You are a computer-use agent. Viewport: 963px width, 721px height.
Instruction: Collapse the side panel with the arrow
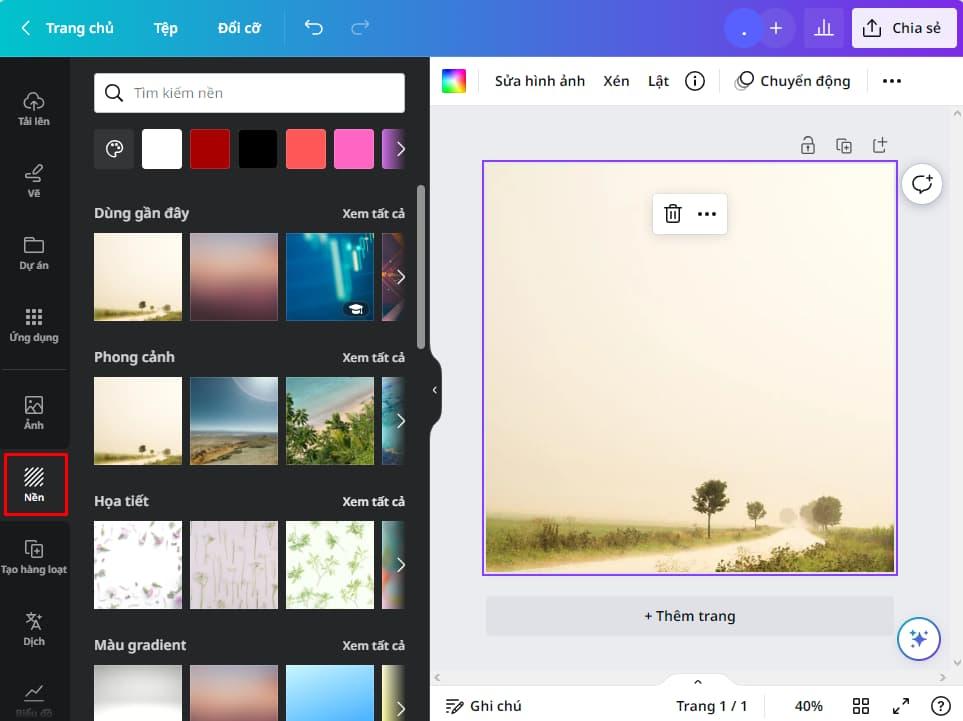pyautogui.click(x=434, y=392)
